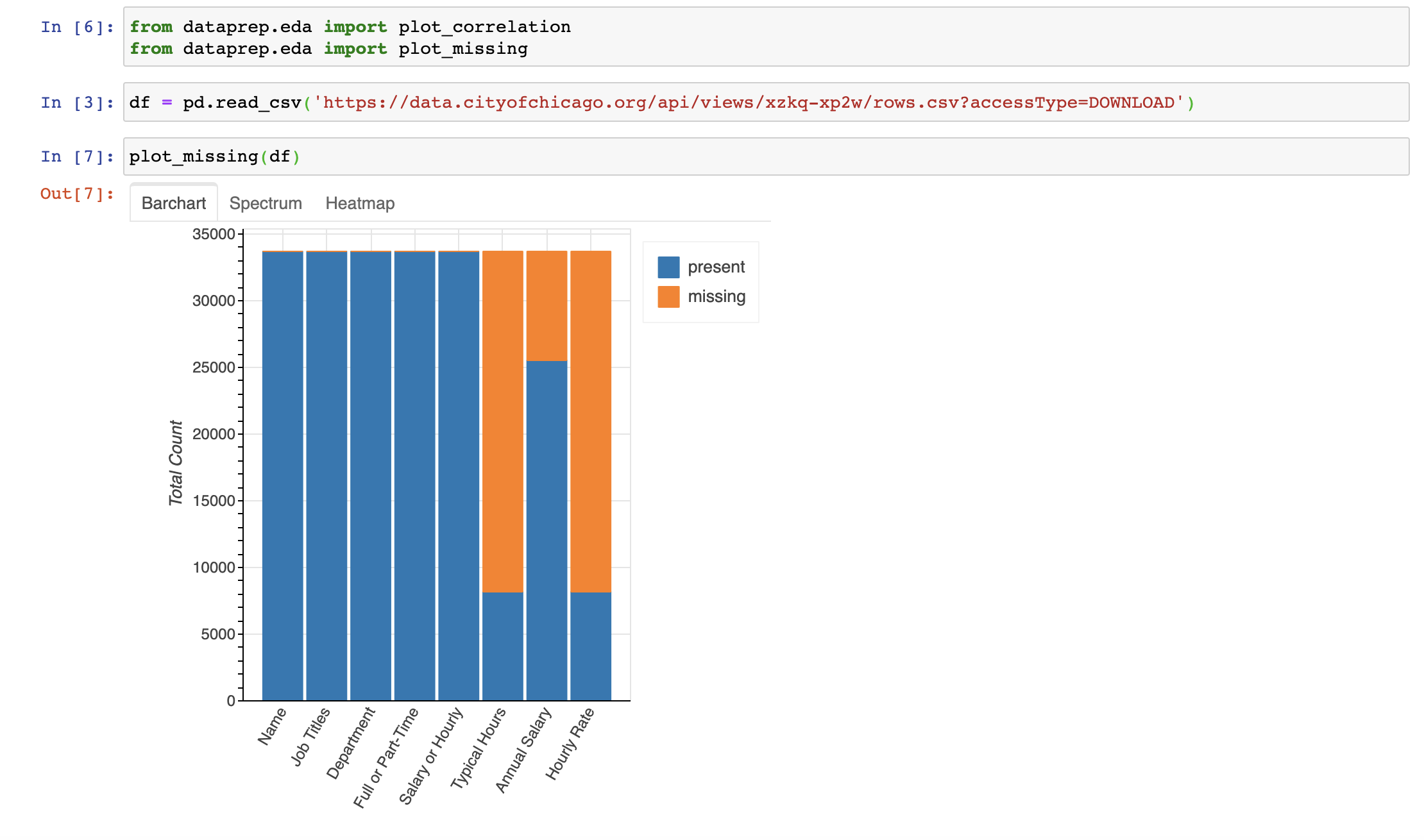This screenshot has height=840, width=1424.
Task: Switch to the Heatmap tab
Action: click(x=360, y=203)
